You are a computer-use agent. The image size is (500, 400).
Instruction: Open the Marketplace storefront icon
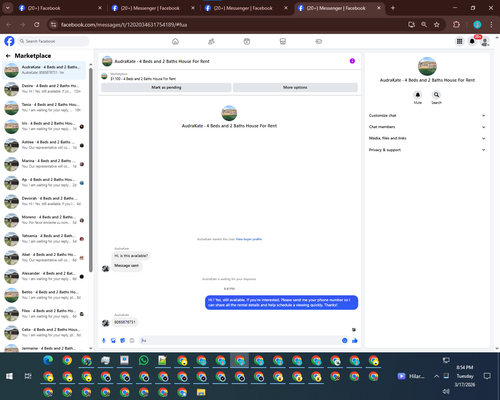(x=283, y=41)
